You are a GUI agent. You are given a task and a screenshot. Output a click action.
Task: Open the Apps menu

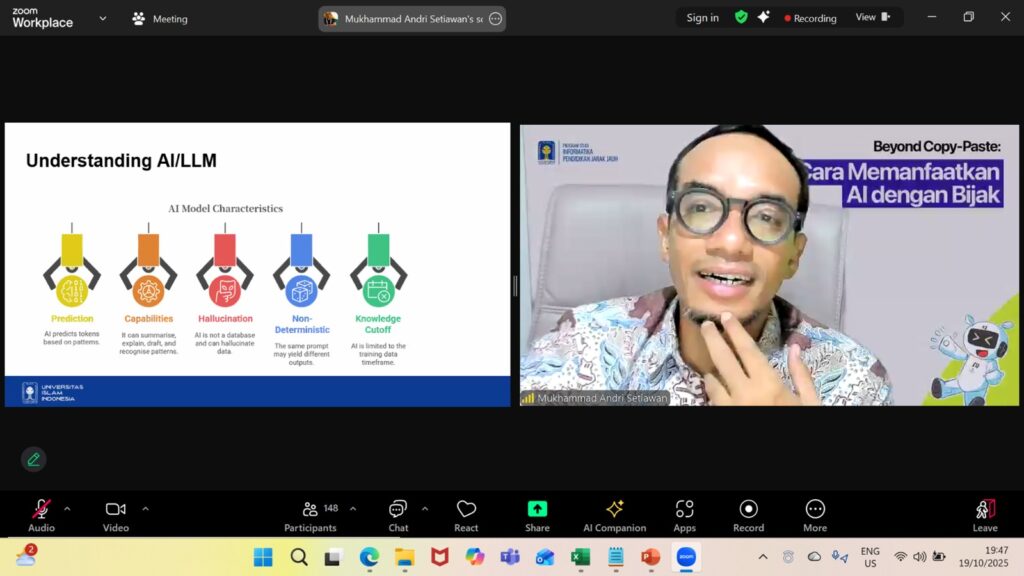[x=684, y=514]
